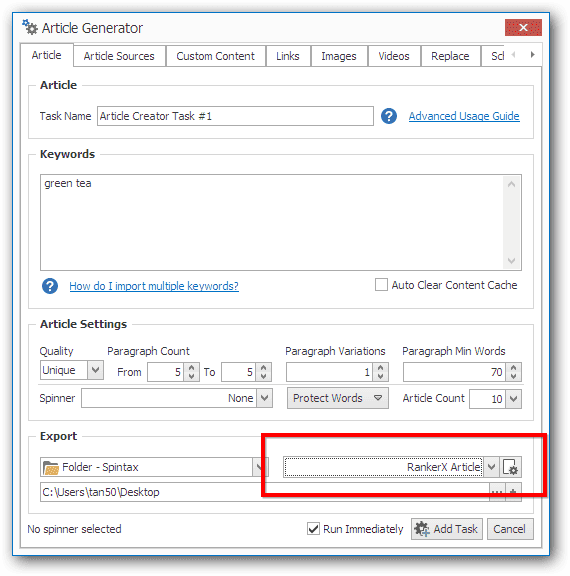Click the help icon next to import keywords link
Viewport: 570px width, 576px height.
(x=50, y=286)
